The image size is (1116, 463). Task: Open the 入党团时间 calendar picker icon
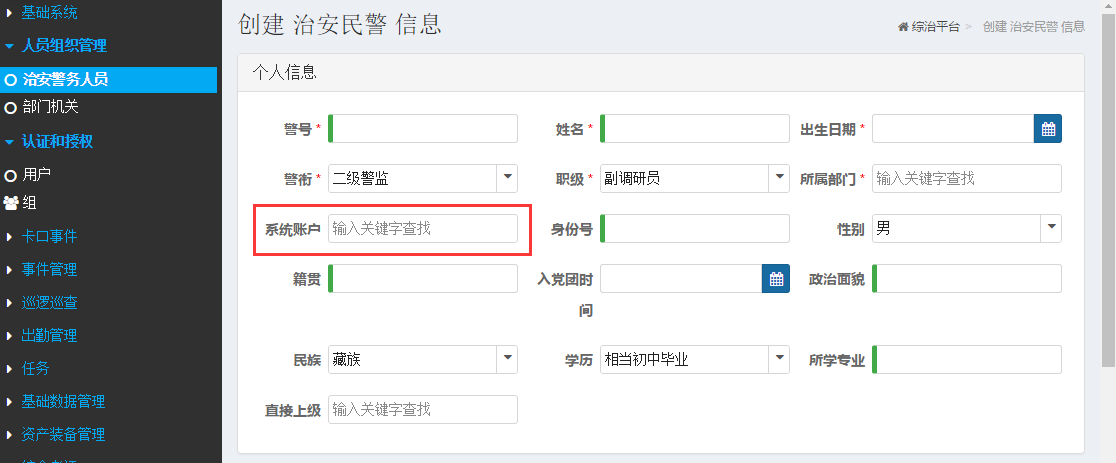tap(776, 279)
